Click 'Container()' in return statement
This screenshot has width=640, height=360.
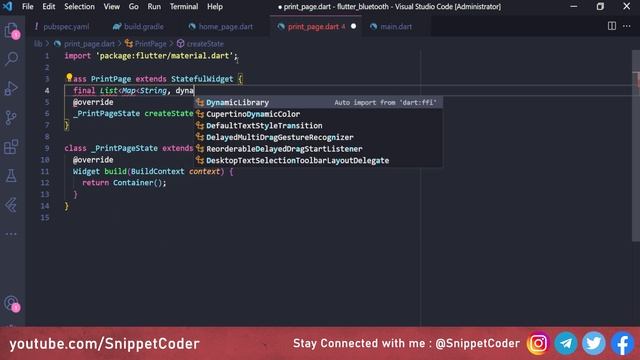[x=138, y=182]
